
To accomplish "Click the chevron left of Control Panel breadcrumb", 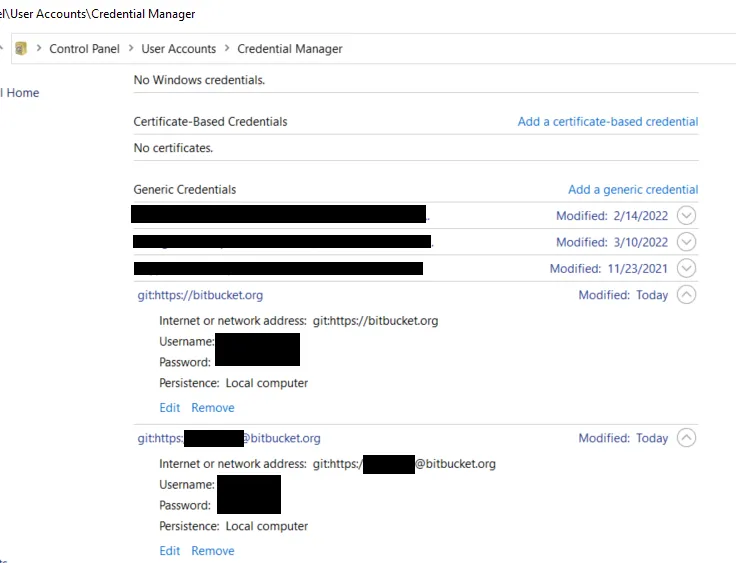I will 39,48.
